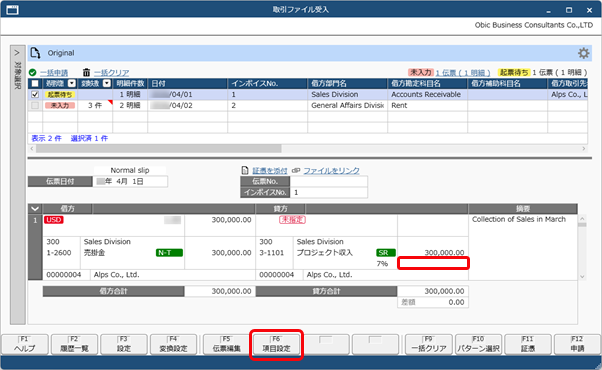Click the インボイスNo. field containing 1
Screen dimensions: 602x370
(329, 192)
